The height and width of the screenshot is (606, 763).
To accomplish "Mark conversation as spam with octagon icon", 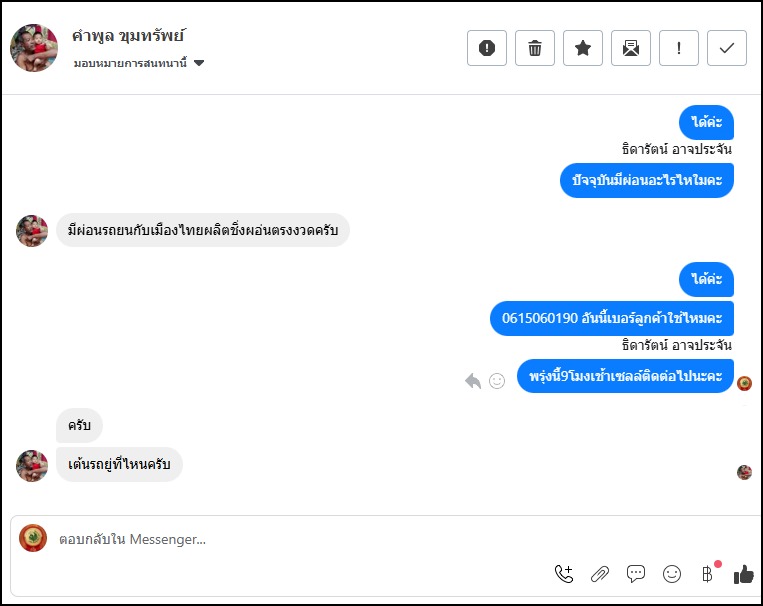I will pyautogui.click(x=487, y=48).
